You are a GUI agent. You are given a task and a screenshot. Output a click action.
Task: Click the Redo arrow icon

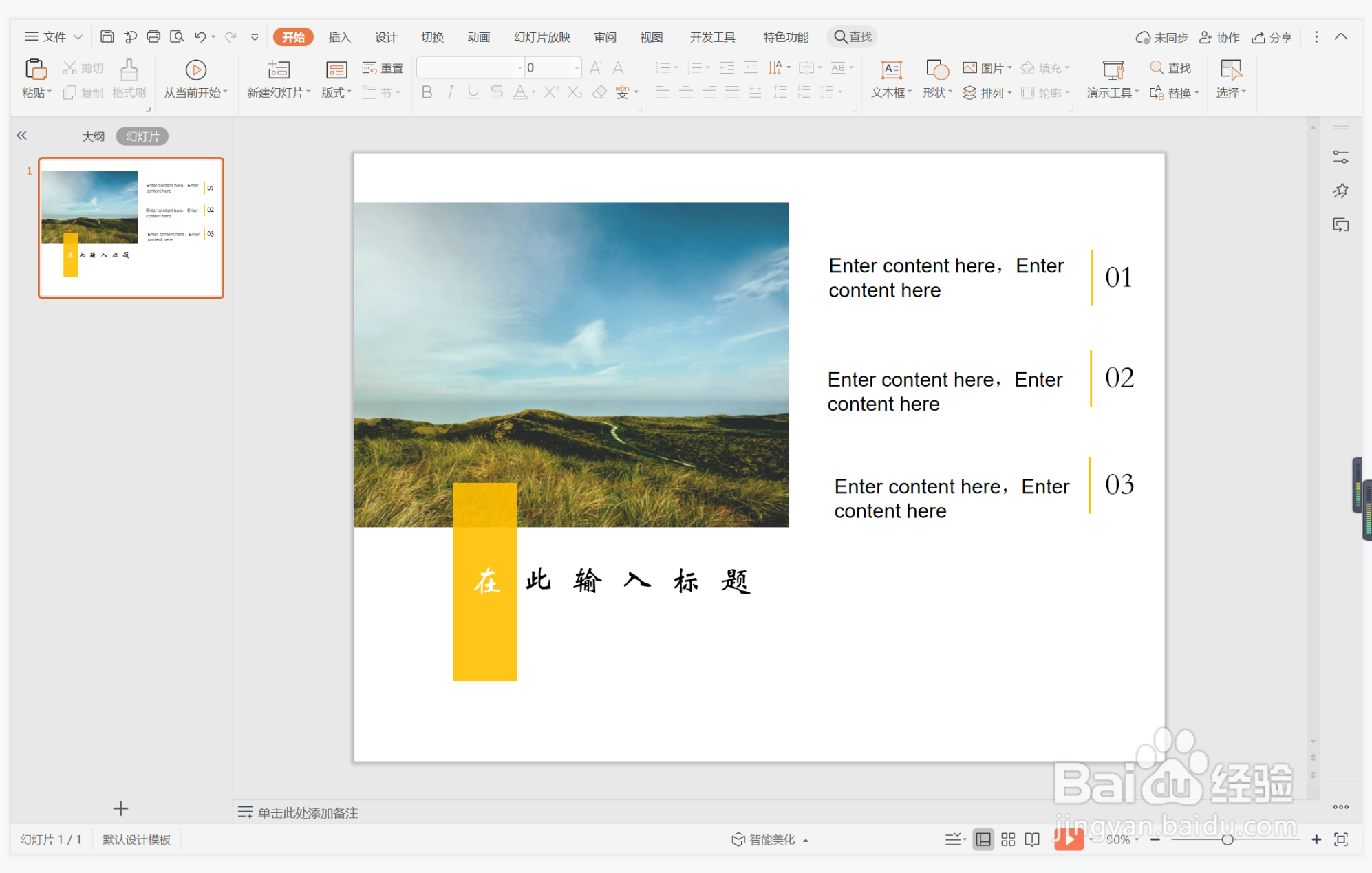click(x=231, y=36)
